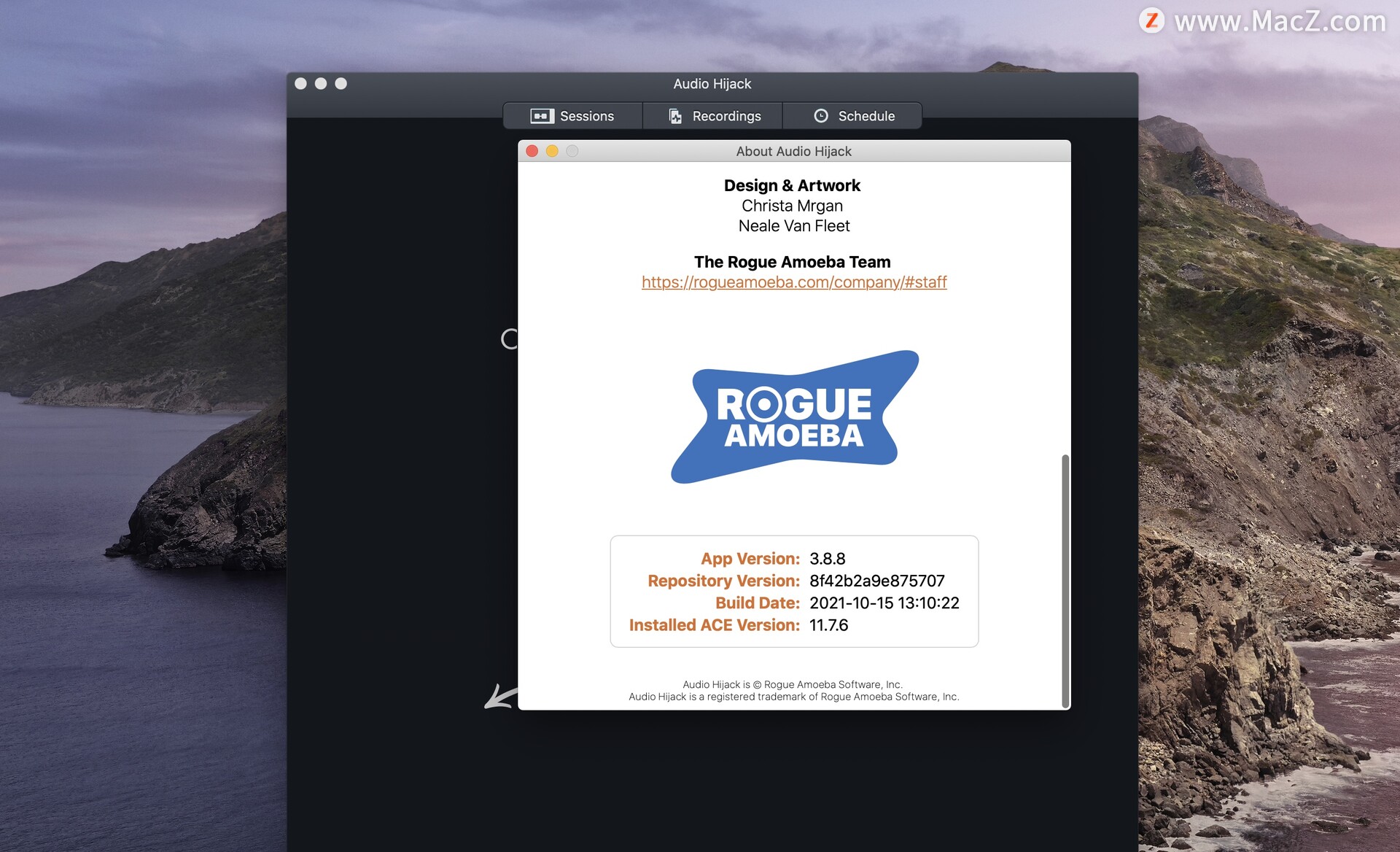Click the Recordings tab icon
Viewport: 1400px width, 852px height.
pyautogui.click(x=671, y=115)
